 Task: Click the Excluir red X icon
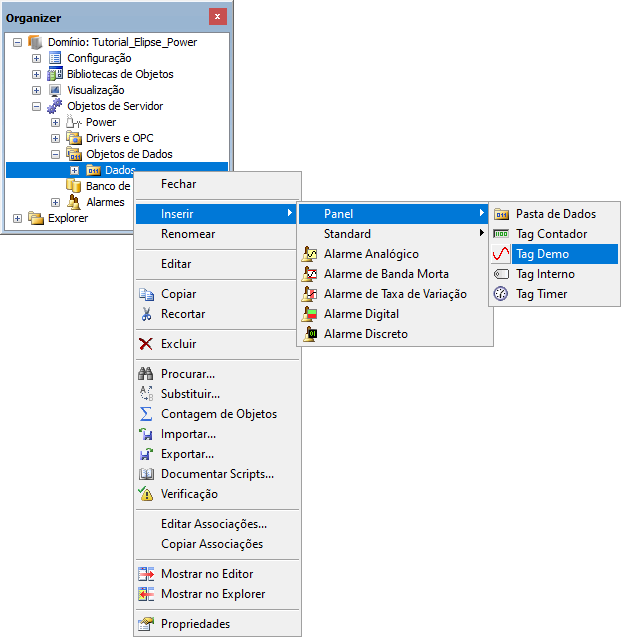tap(146, 344)
